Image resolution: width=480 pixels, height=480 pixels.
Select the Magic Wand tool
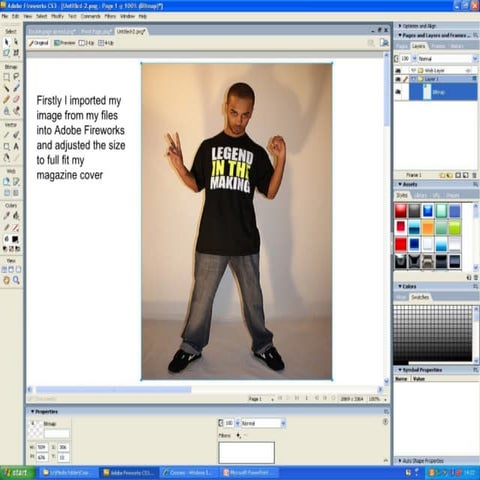[x=6, y=88]
